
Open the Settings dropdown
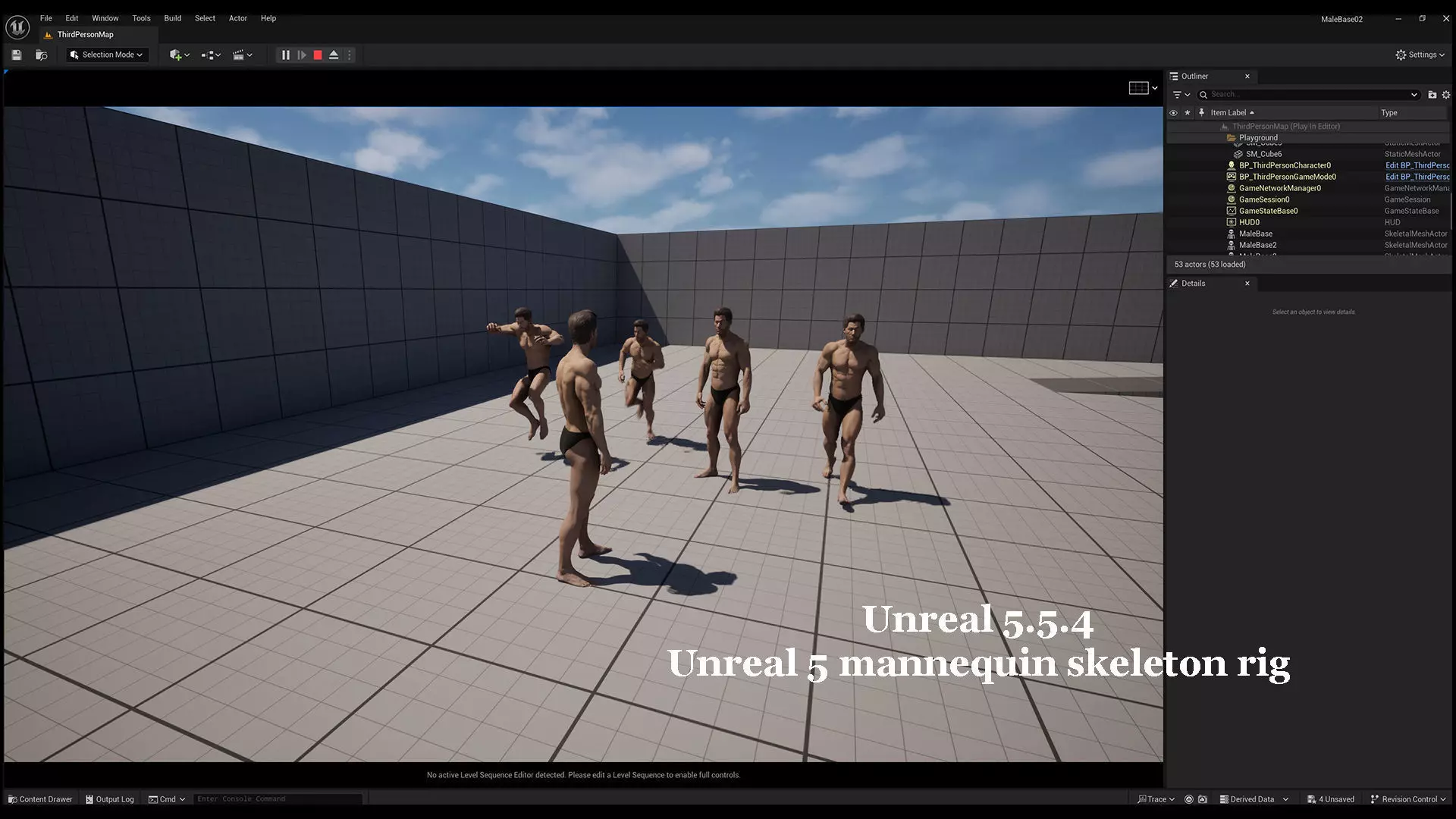(x=1420, y=55)
